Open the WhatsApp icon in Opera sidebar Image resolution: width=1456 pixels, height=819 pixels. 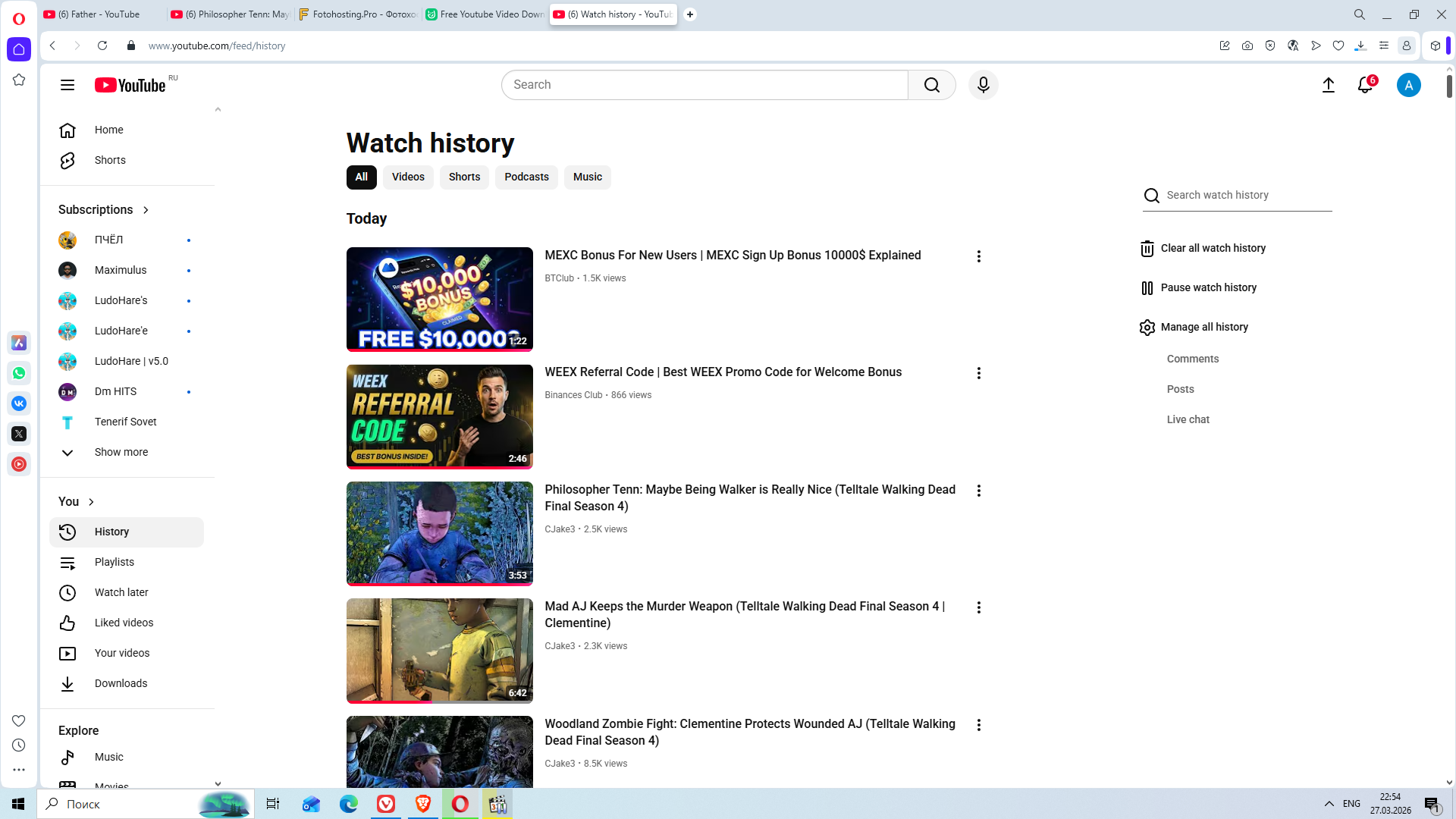(x=19, y=373)
